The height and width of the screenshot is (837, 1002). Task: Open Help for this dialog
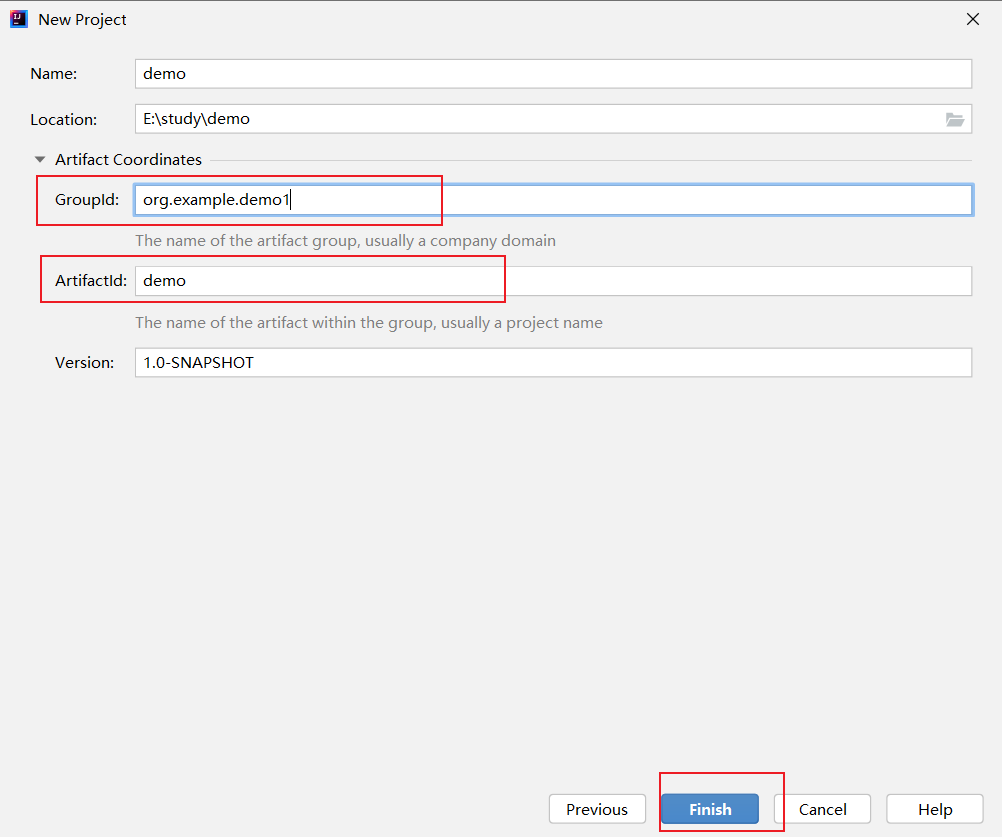tap(934, 809)
